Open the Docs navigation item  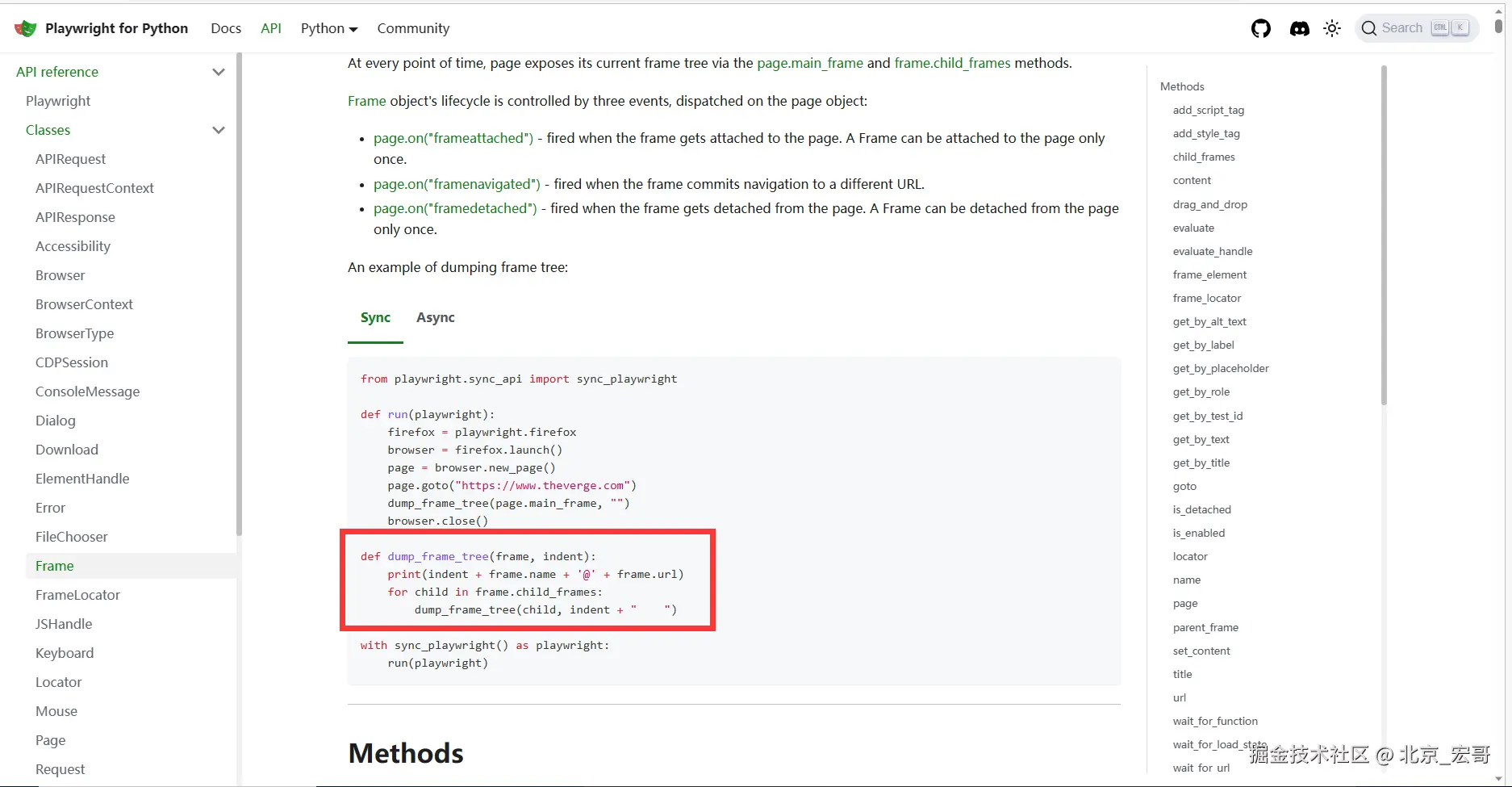[226, 28]
